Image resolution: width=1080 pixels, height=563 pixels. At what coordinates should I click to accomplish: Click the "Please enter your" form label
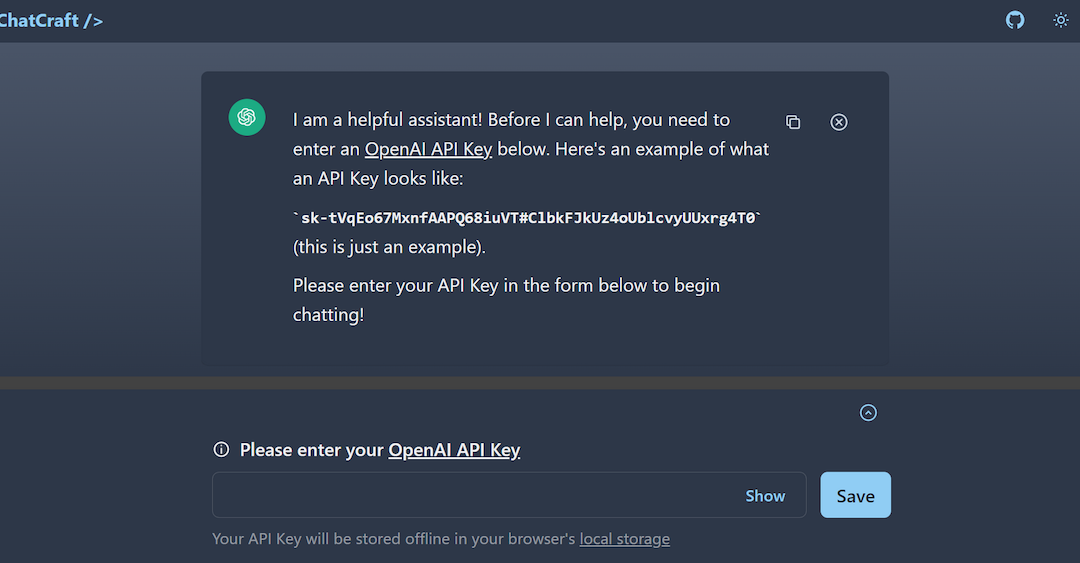312,450
